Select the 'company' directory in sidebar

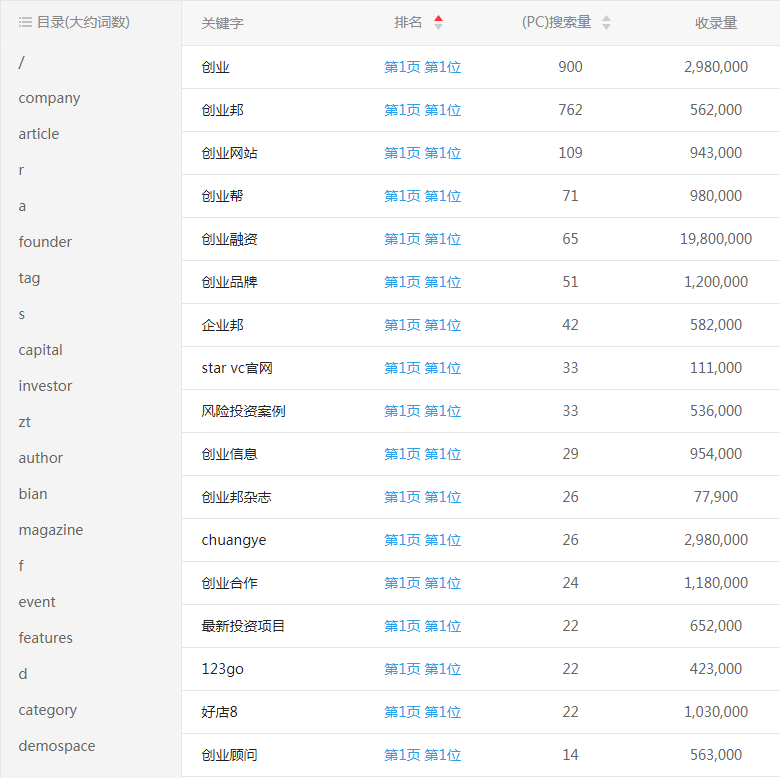click(49, 98)
